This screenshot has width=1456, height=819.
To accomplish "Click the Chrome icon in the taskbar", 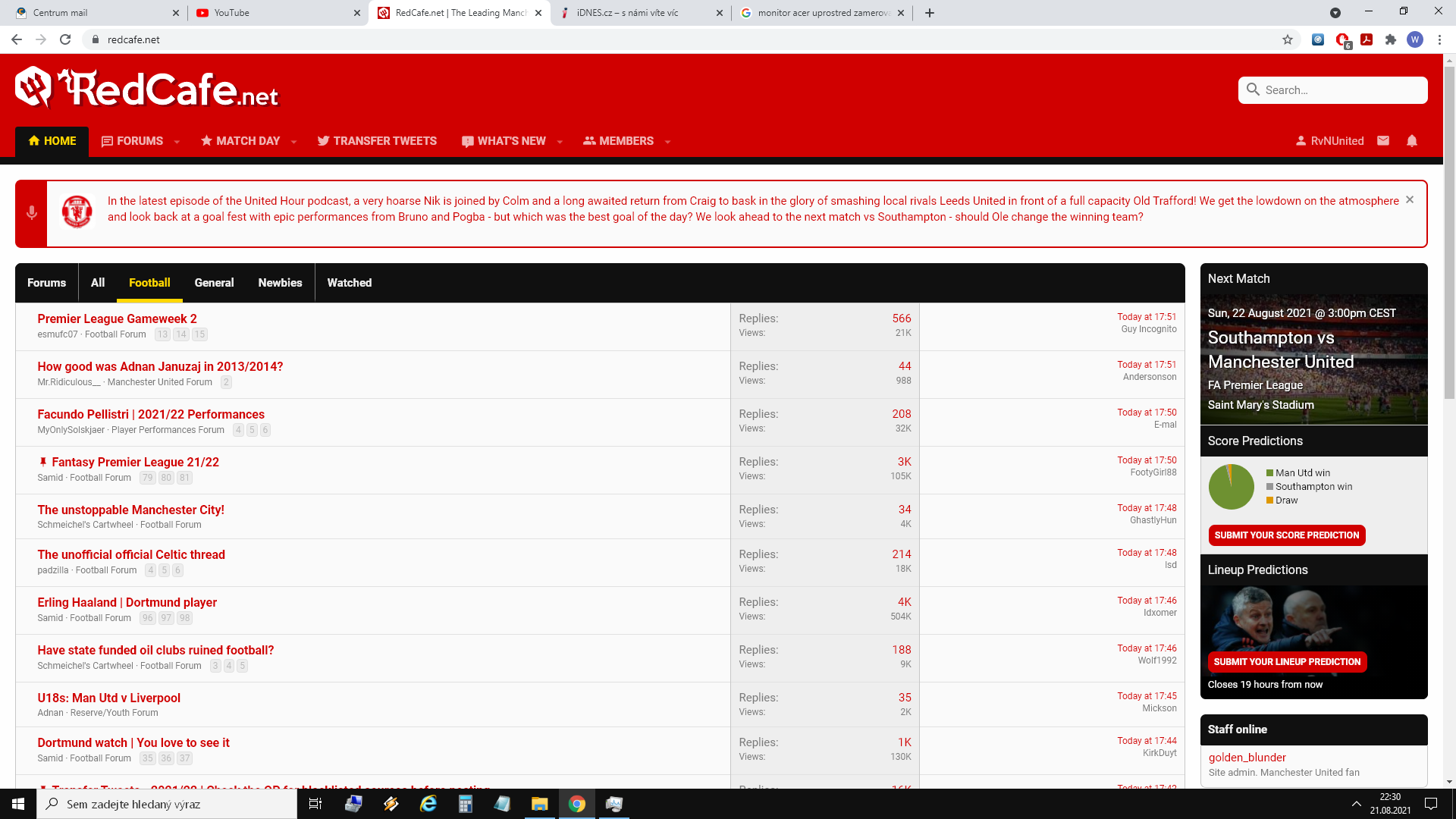I will [577, 804].
